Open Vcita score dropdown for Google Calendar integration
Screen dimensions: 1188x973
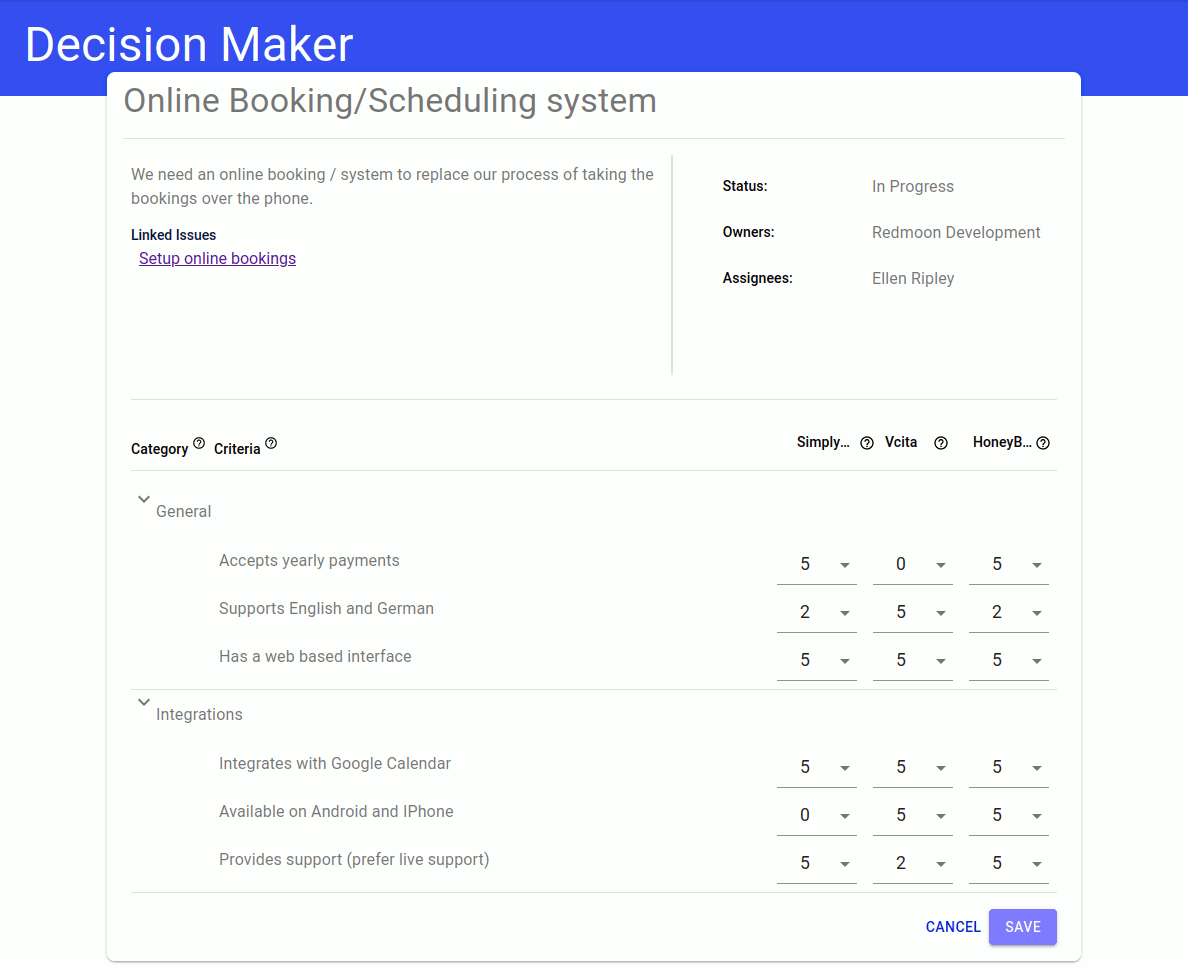(912, 768)
